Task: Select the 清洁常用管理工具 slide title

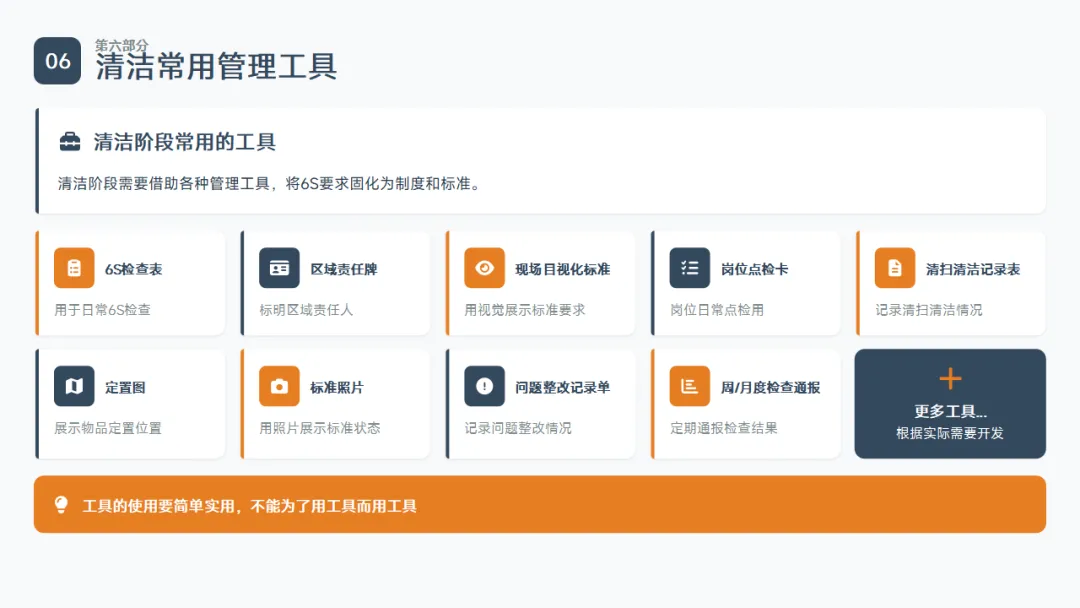Action: coord(216,67)
